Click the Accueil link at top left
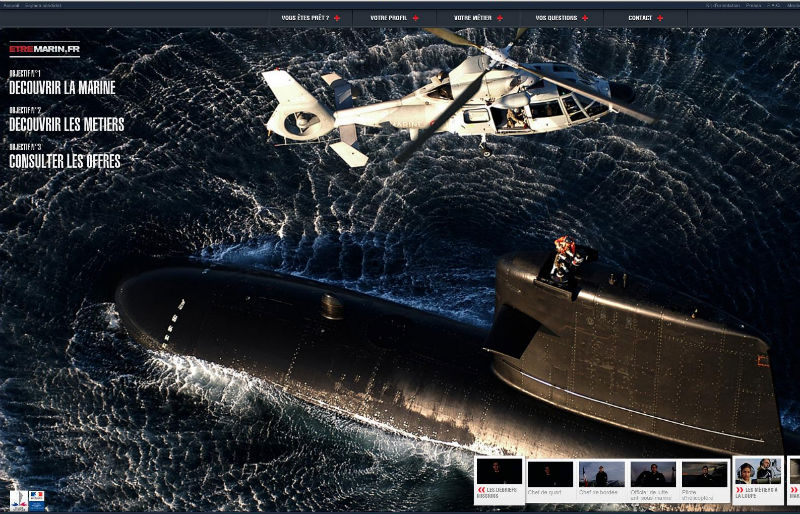The width and height of the screenshot is (800, 514). pyautogui.click(x=10, y=5)
